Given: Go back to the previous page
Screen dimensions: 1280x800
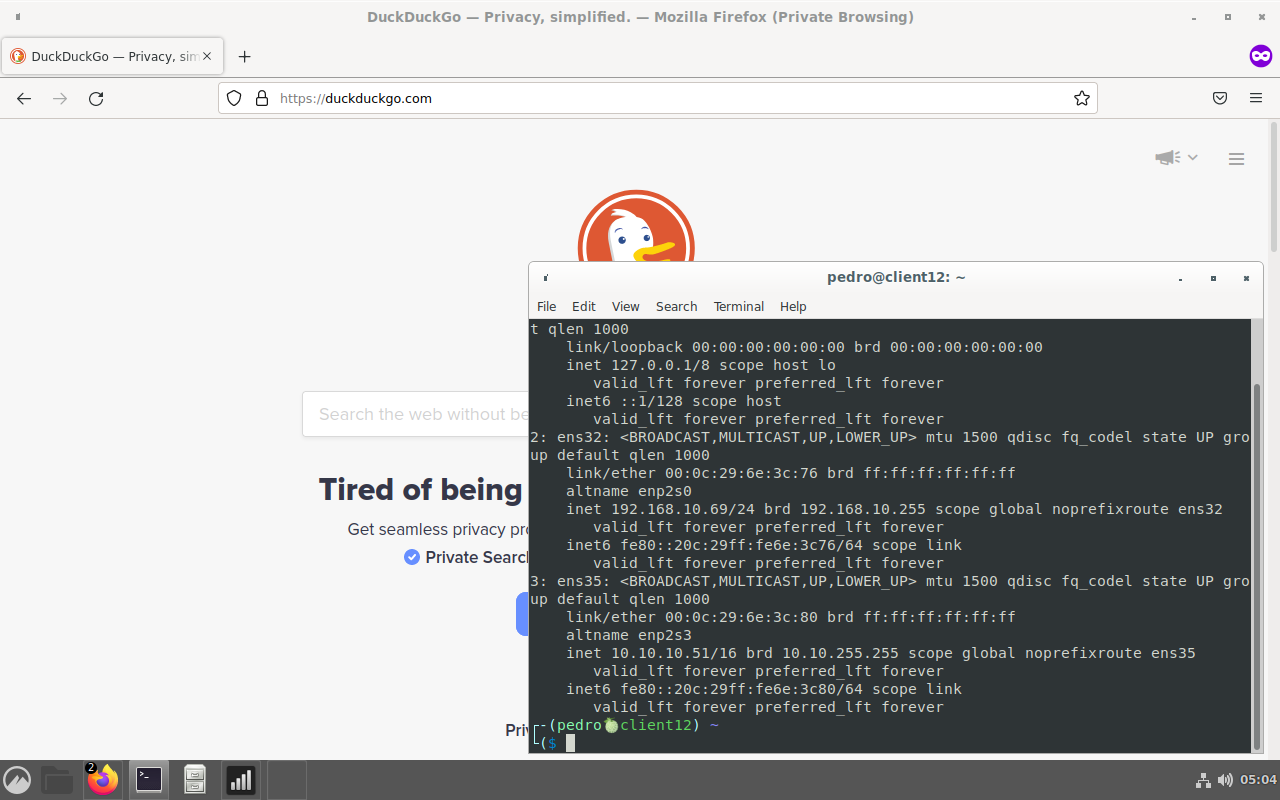Looking at the screenshot, I should [x=23, y=98].
